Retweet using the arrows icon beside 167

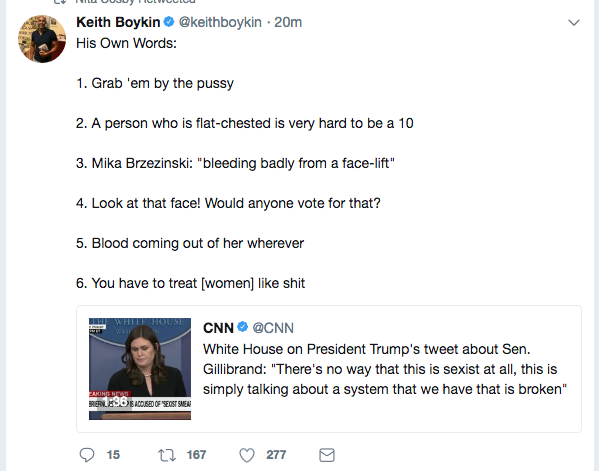(167, 455)
